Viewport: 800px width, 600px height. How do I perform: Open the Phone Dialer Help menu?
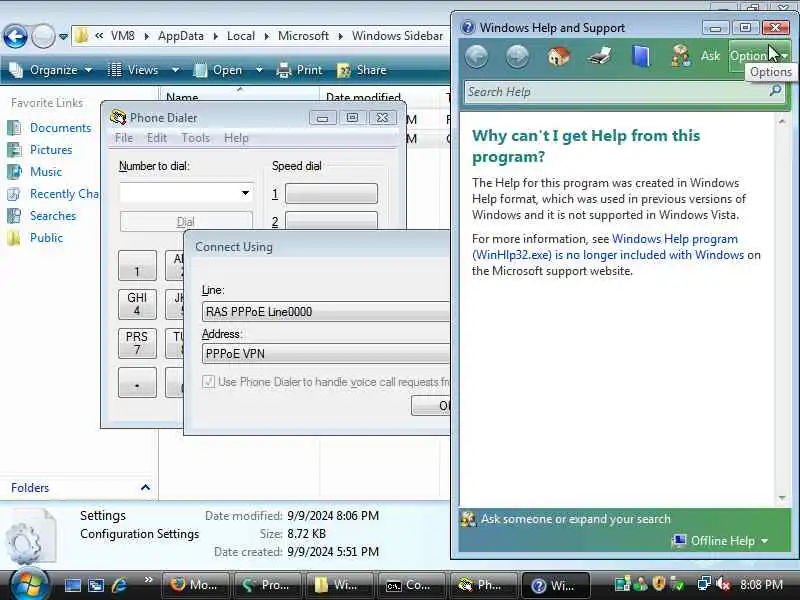[x=236, y=138]
